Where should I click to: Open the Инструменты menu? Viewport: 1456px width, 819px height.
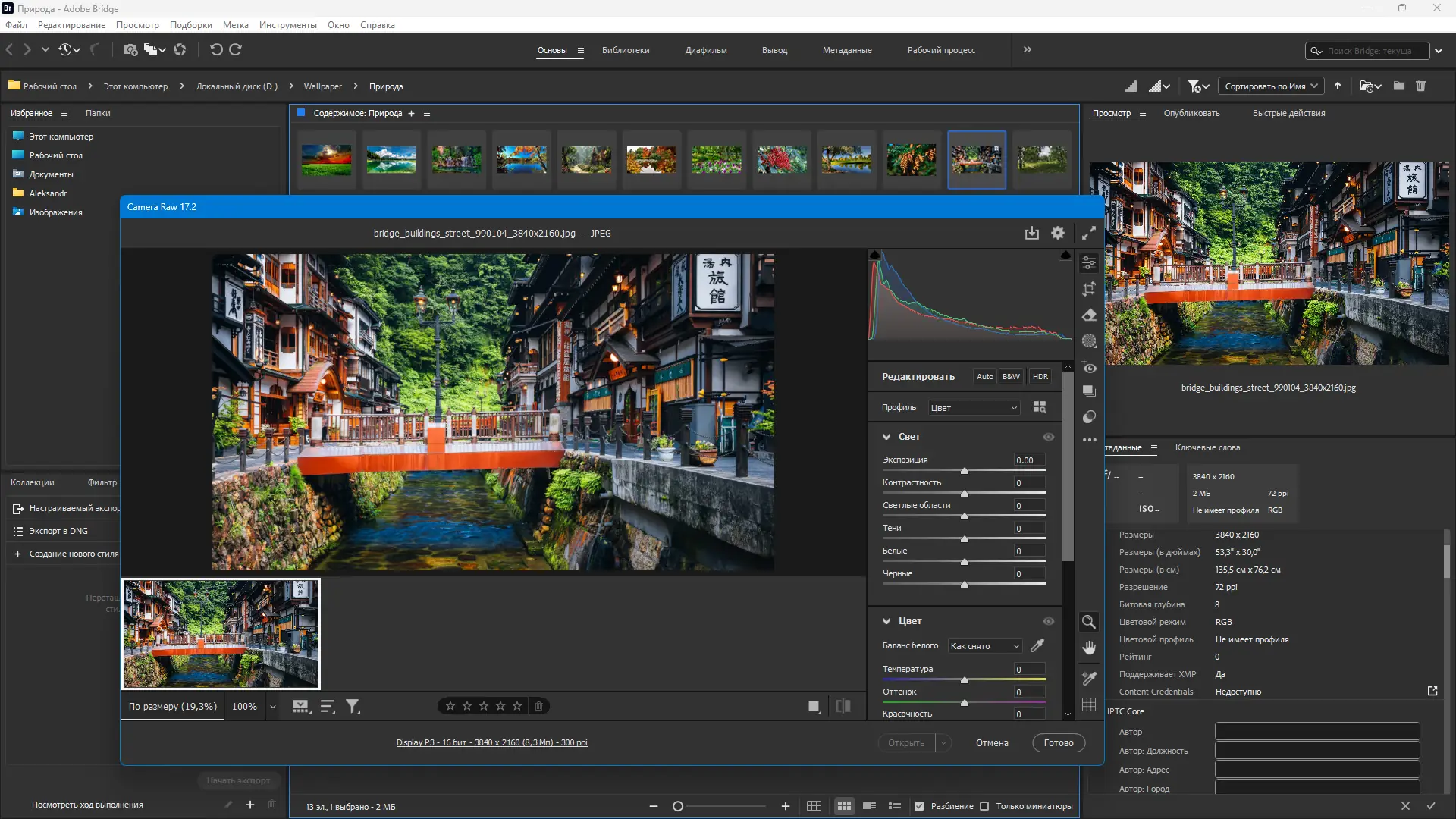click(x=287, y=24)
